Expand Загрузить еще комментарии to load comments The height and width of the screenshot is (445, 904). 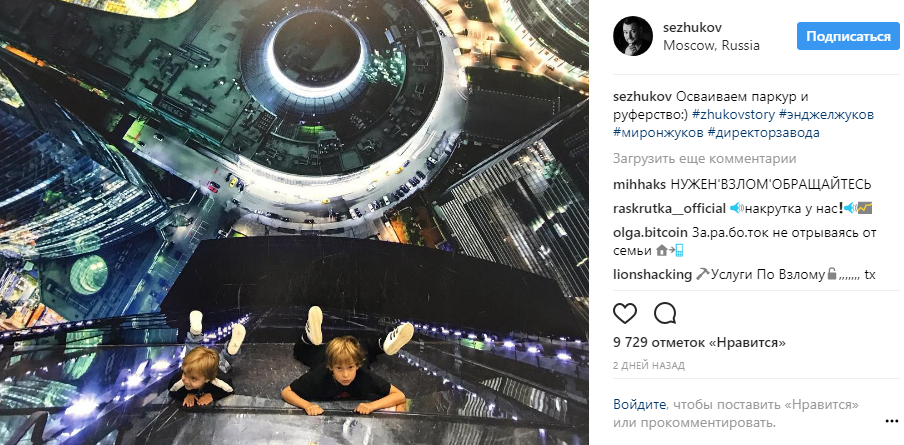pos(705,159)
